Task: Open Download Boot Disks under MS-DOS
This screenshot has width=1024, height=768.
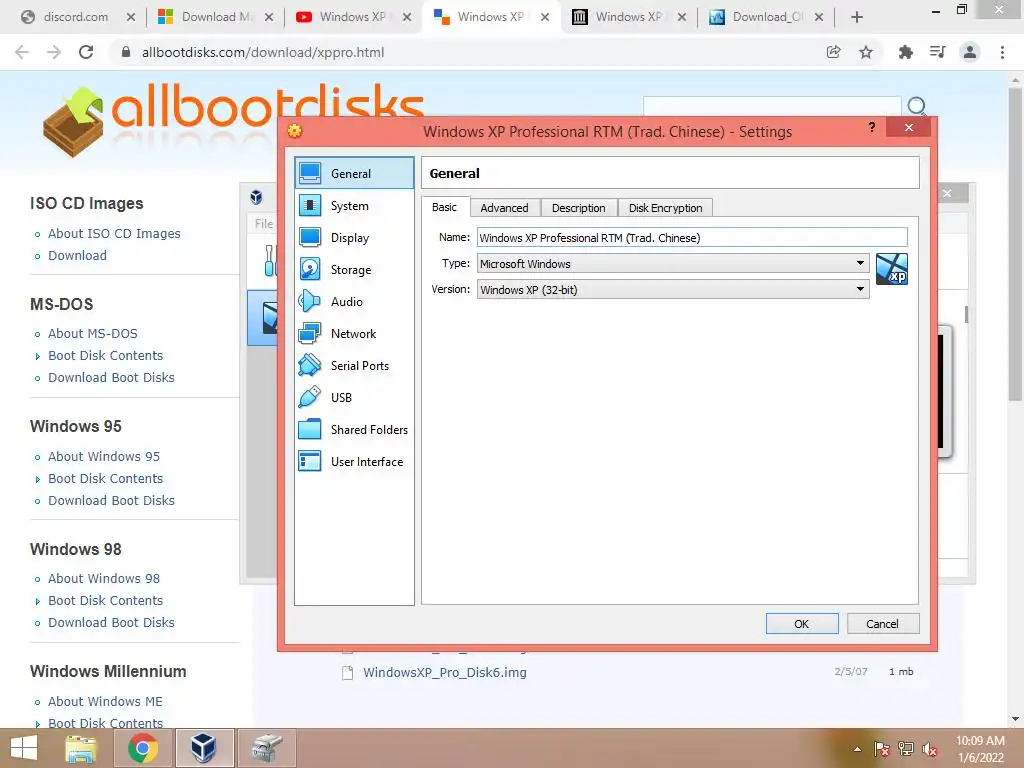Action: click(111, 377)
